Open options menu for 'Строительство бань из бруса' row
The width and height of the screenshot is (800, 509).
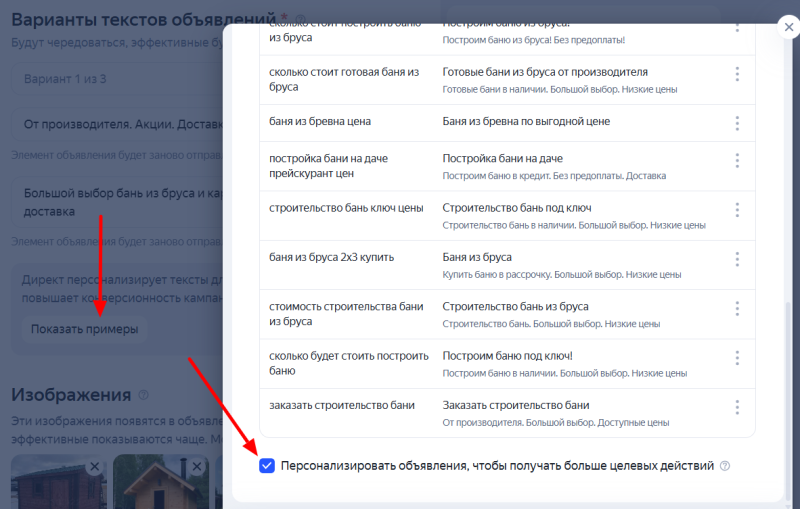tap(737, 308)
